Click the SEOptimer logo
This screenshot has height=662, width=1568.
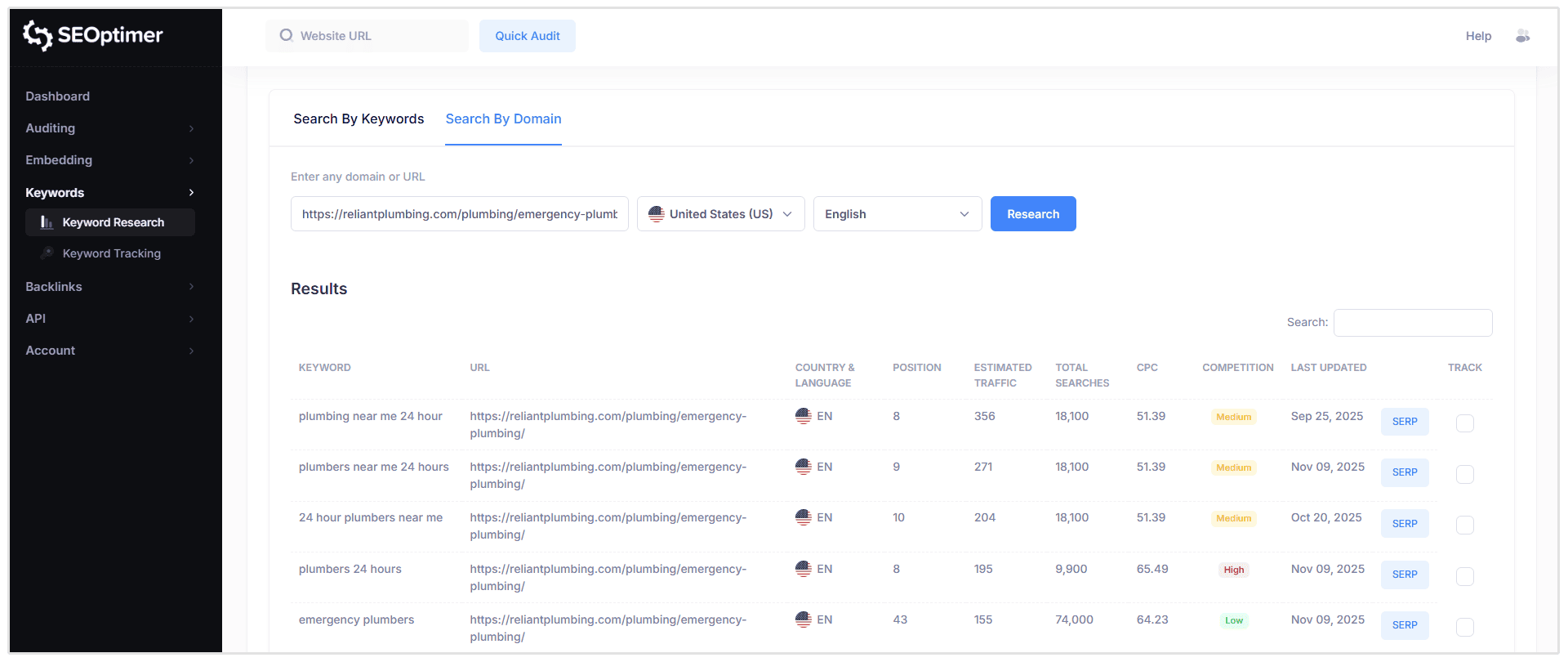pyautogui.click(x=93, y=35)
